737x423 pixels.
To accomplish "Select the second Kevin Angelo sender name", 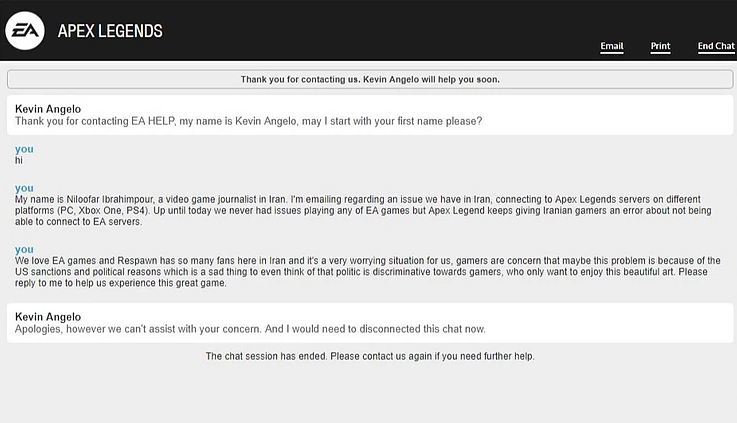I will [48, 316].
